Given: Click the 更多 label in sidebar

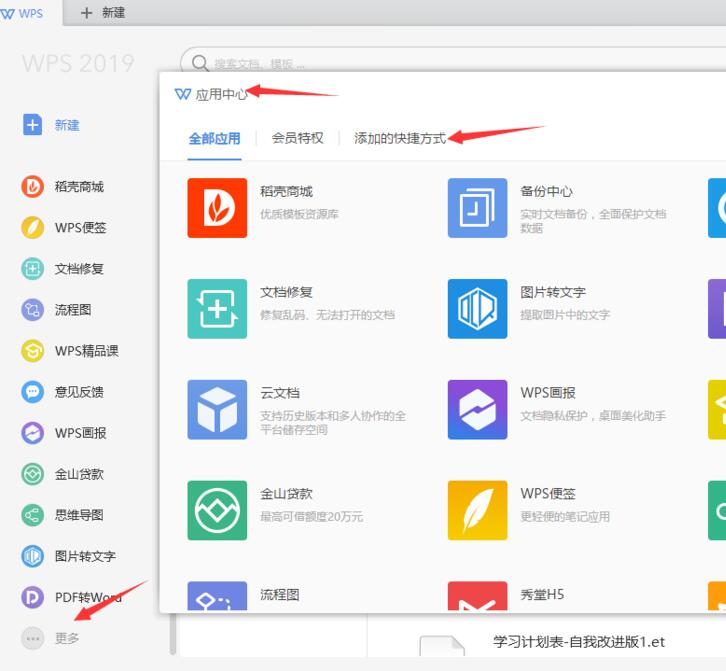Looking at the screenshot, I should 67,639.
